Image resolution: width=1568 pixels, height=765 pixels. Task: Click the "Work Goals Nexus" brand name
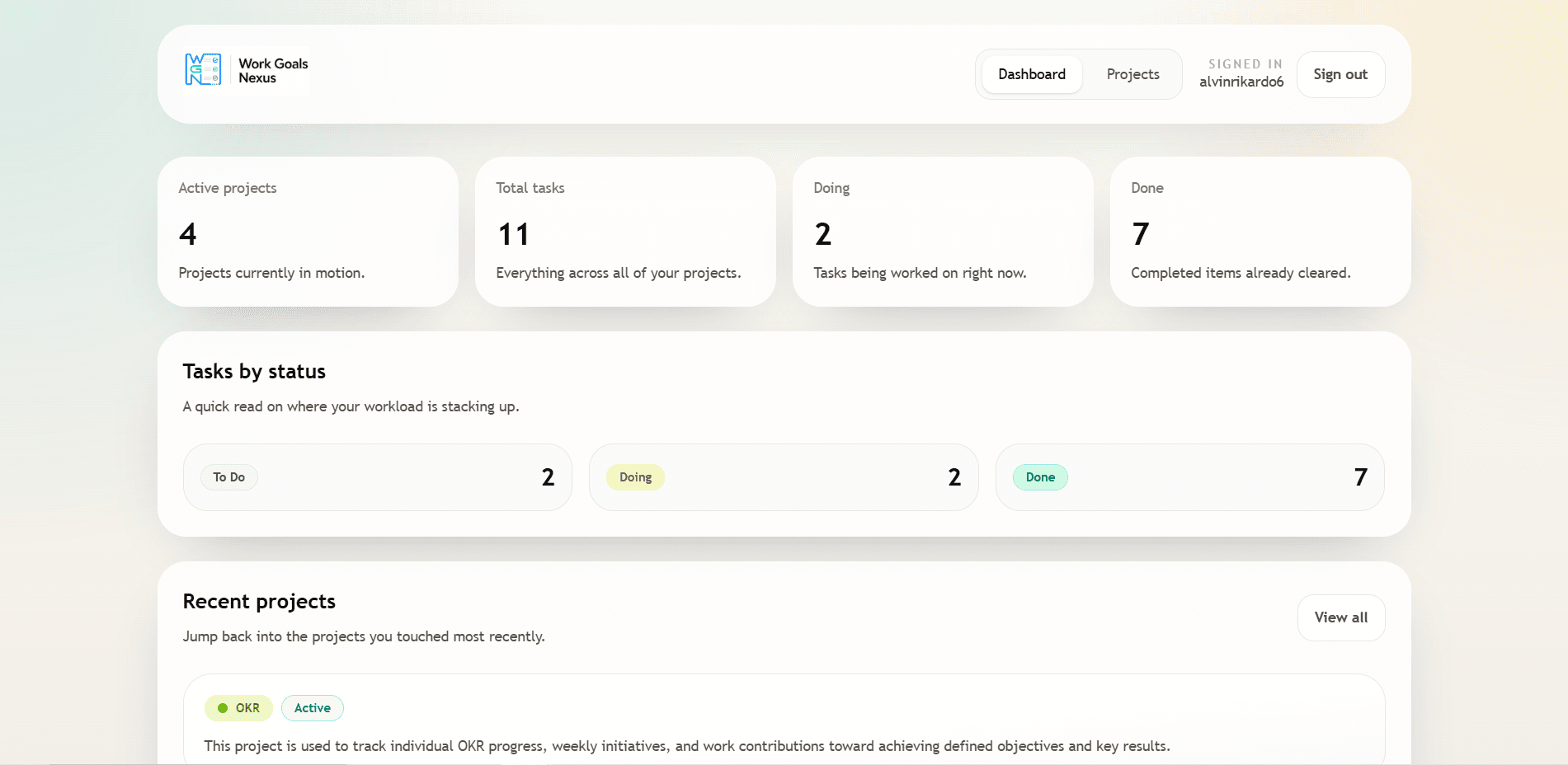point(273,71)
